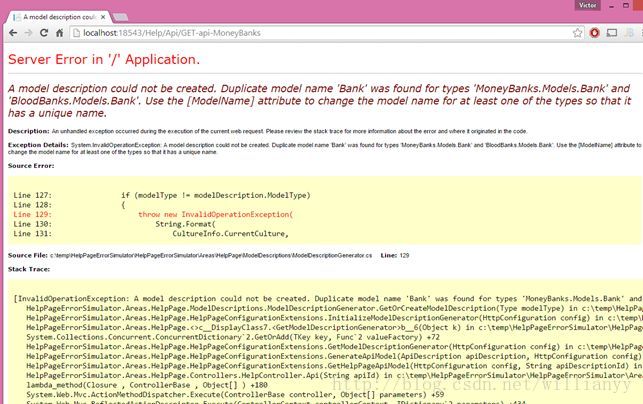Click the 'Server Error in '/' Application.' heading
The image size is (643, 404).
click(x=104, y=59)
